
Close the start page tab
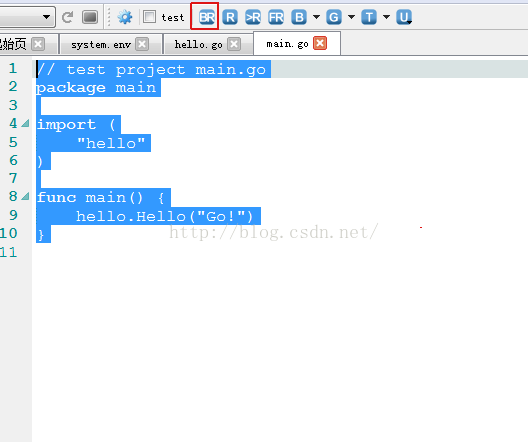point(38,44)
